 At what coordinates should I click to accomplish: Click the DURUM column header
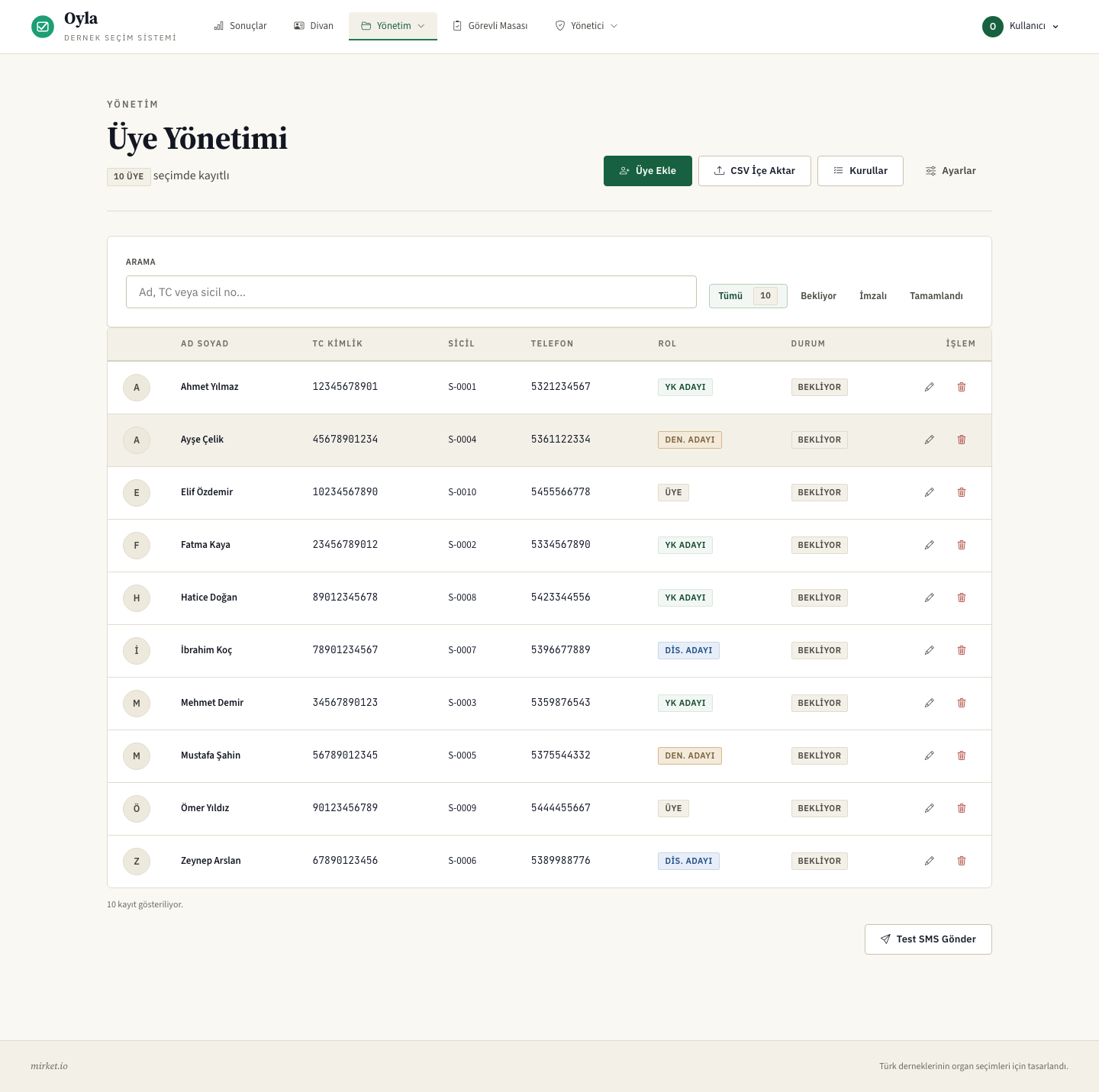(x=808, y=343)
